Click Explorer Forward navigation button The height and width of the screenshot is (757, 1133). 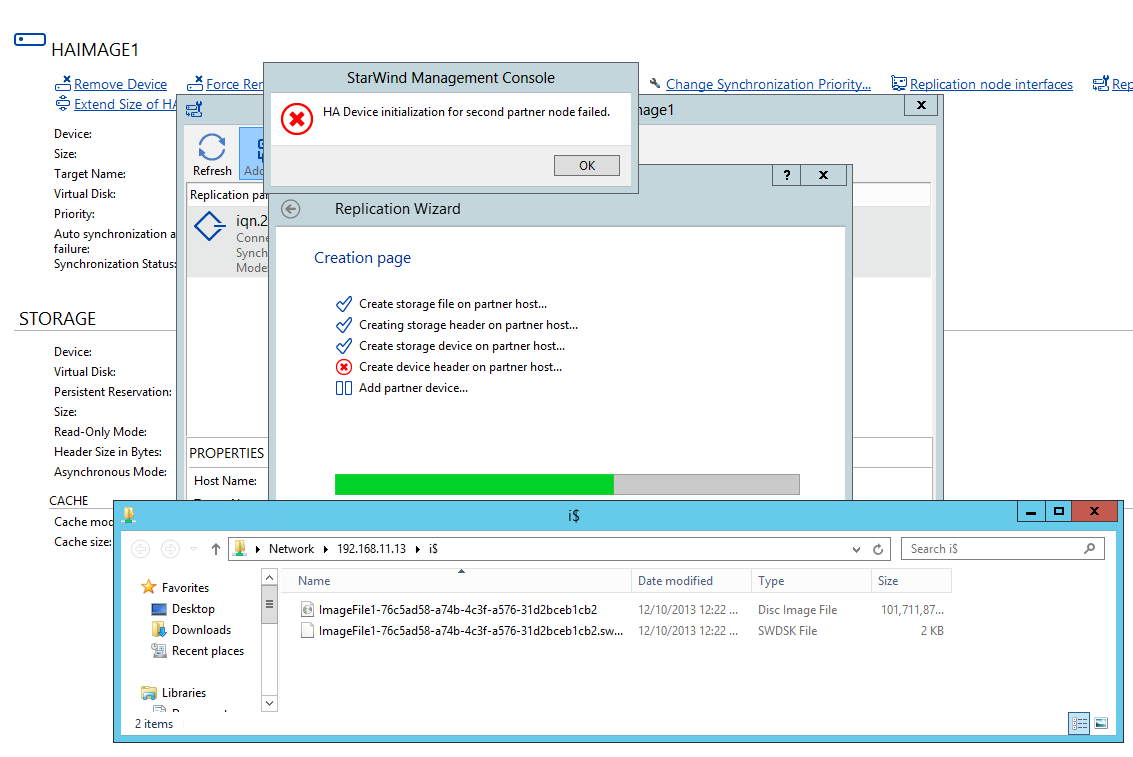pos(170,549)
